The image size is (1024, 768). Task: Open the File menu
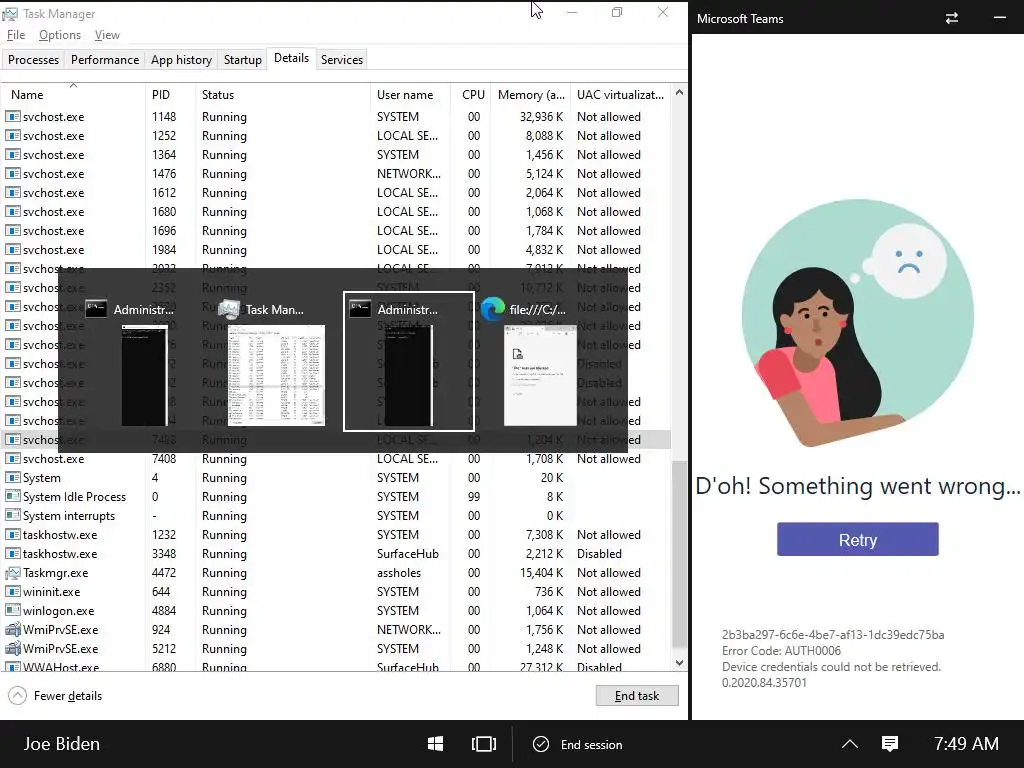pos(16,35)
